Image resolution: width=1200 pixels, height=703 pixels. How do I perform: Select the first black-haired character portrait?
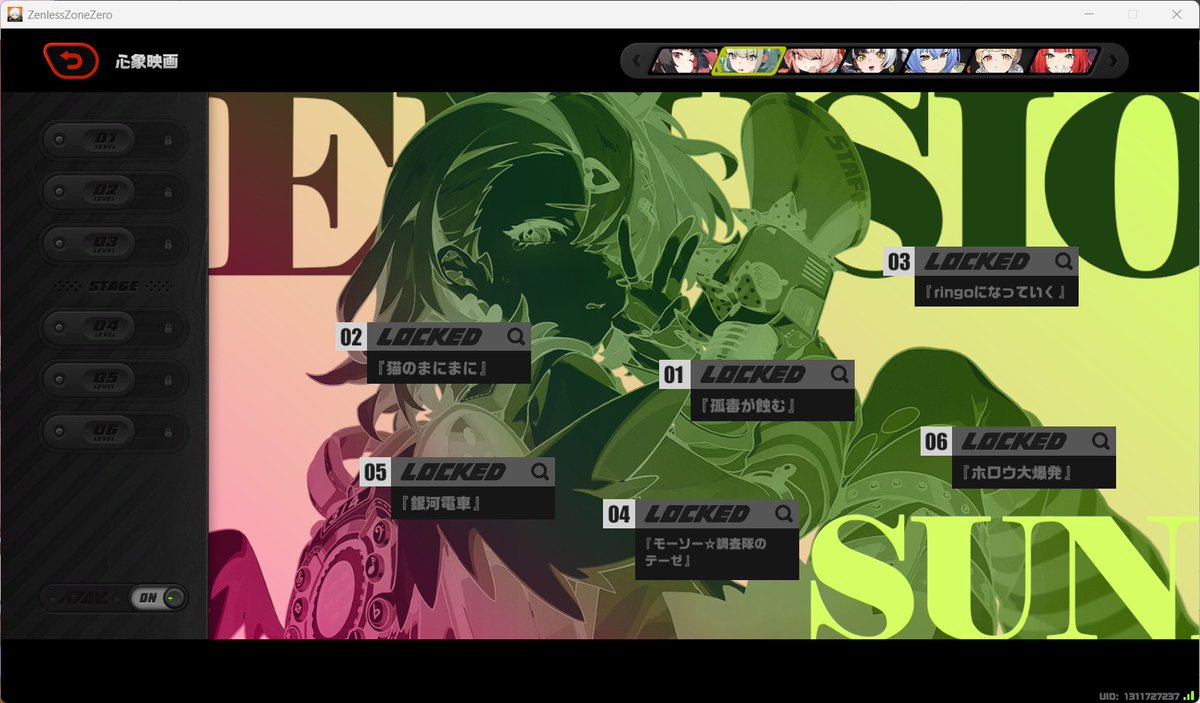[x=681, y=61]
